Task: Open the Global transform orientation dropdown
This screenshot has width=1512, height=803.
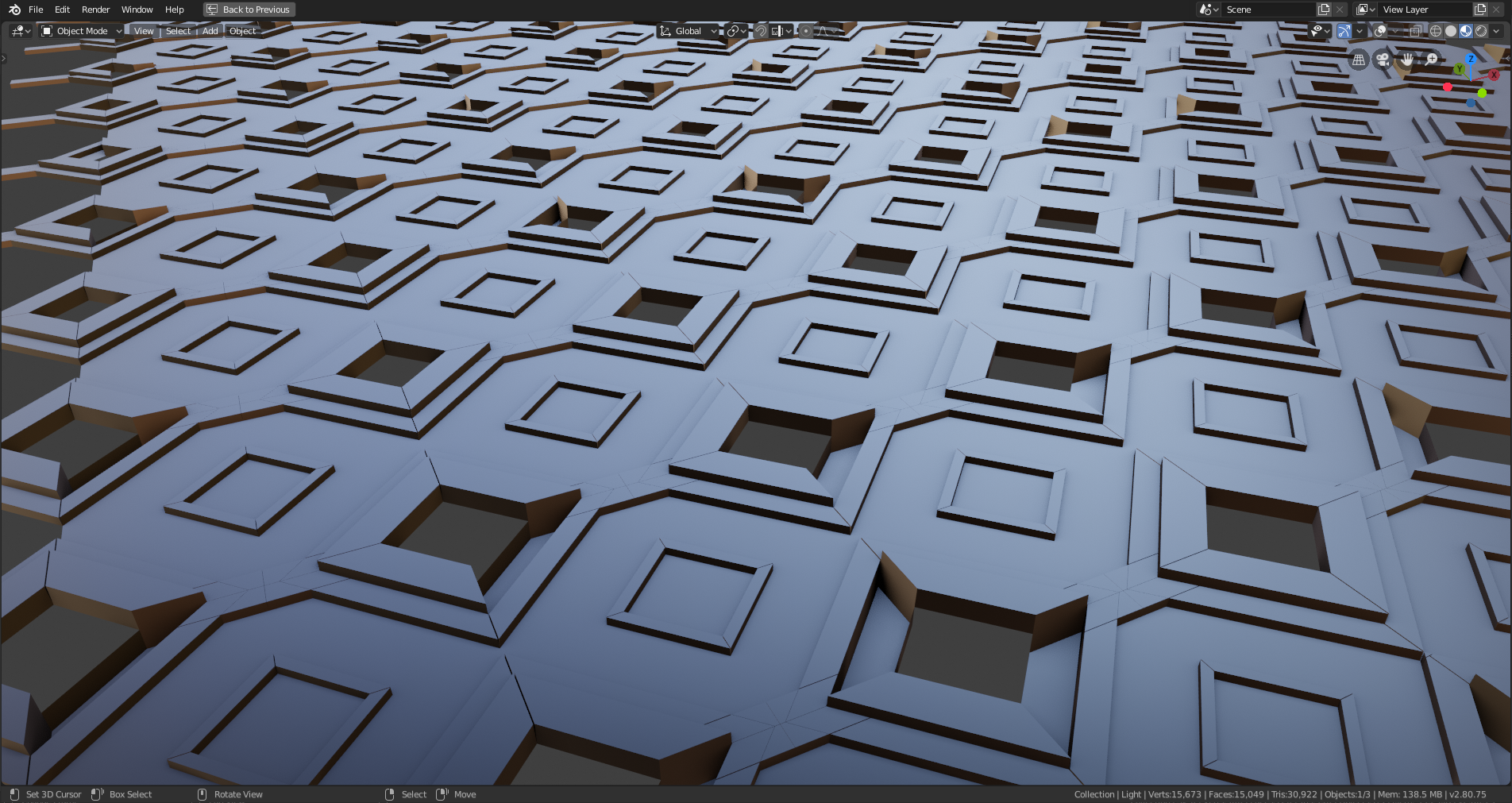Action: tap(688, 31)
